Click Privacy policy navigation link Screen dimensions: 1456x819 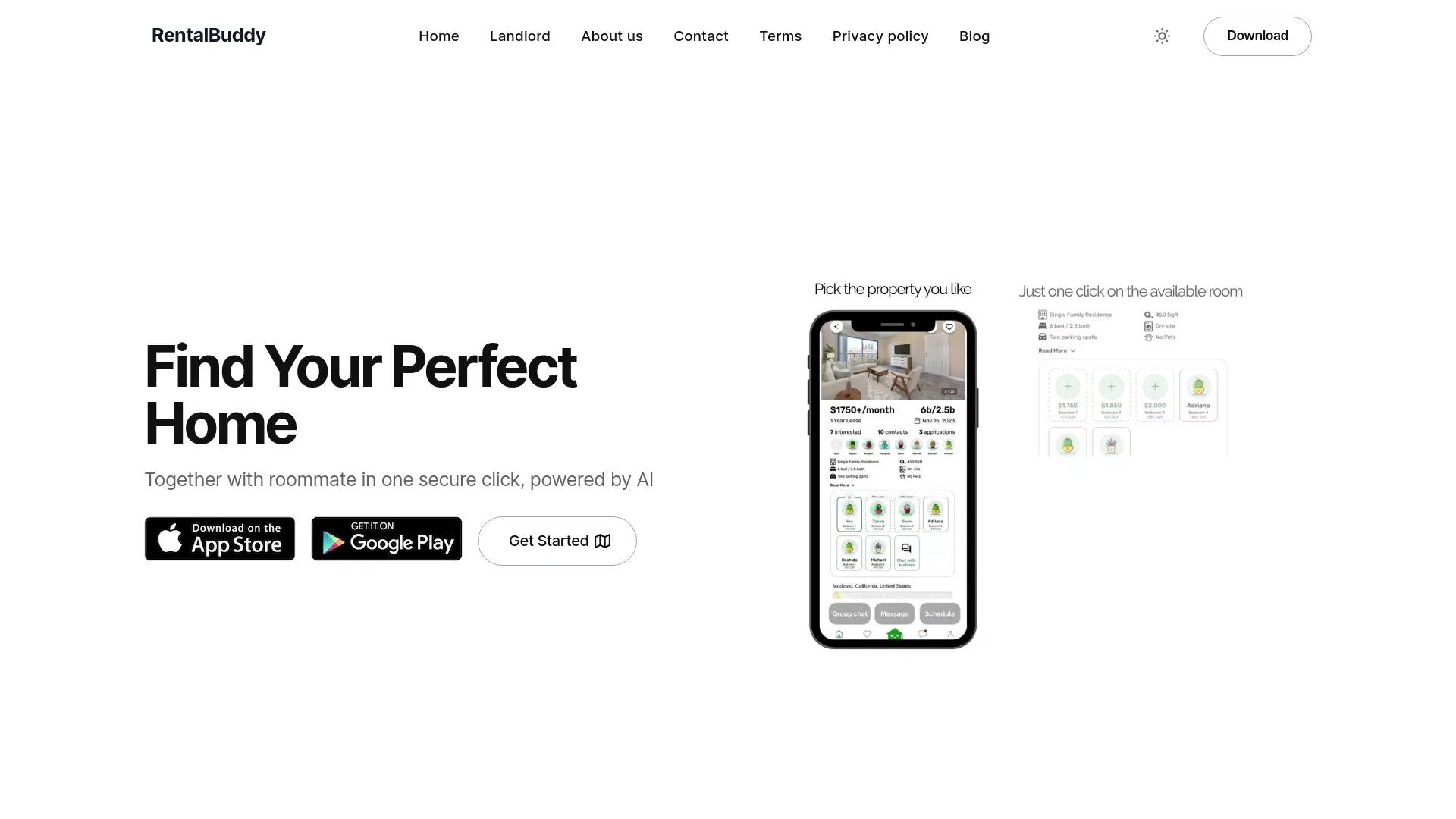point(880,36)
